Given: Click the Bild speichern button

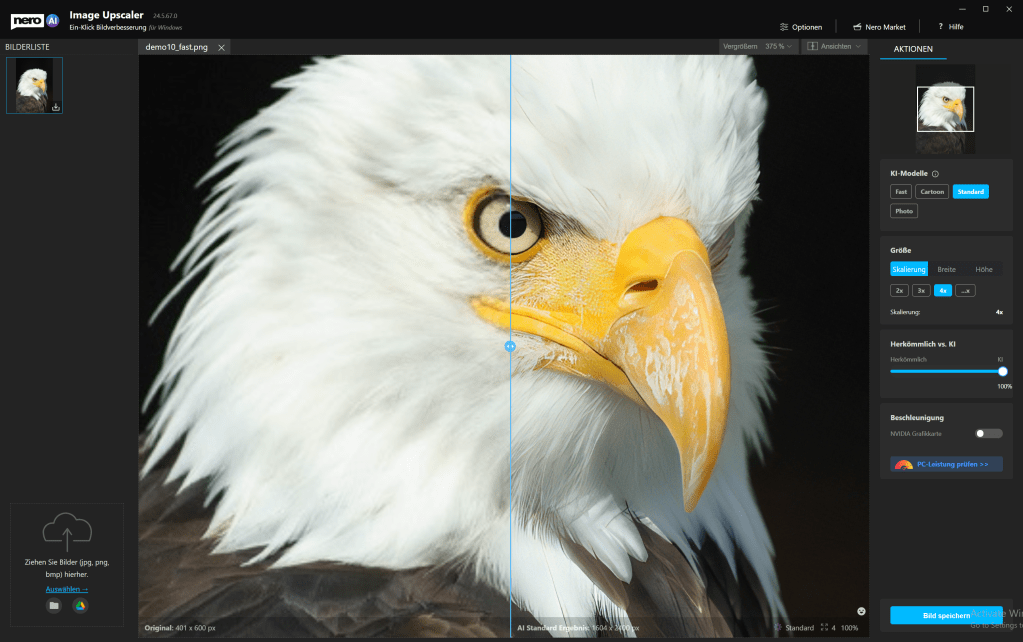Looking at the screenshot, I should 945,615.
